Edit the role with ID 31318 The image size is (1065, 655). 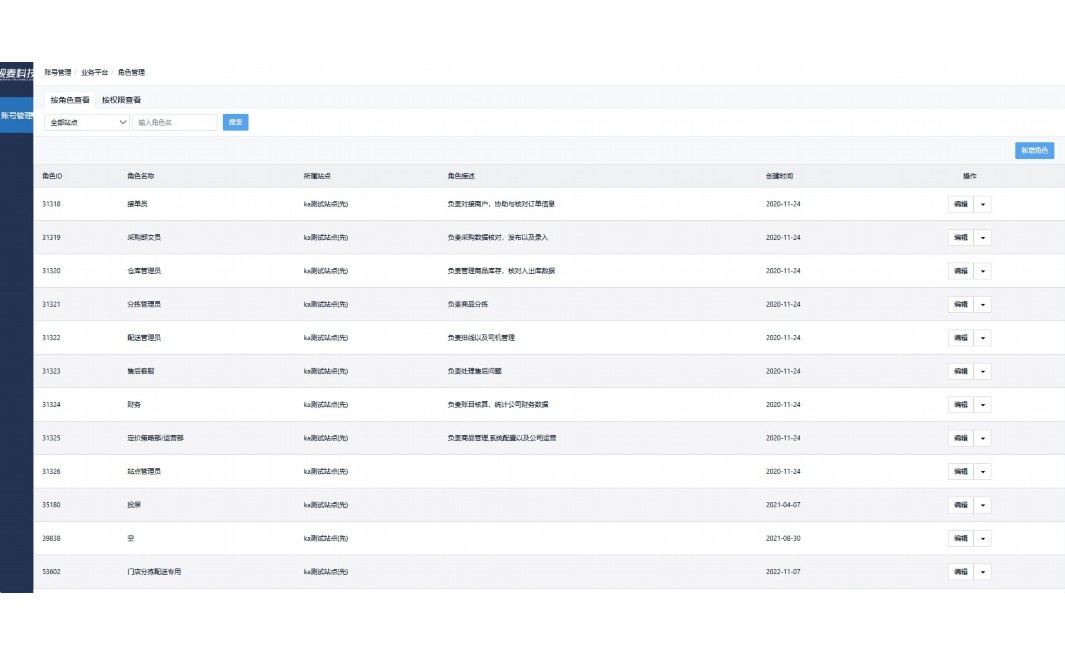(960, 204)
